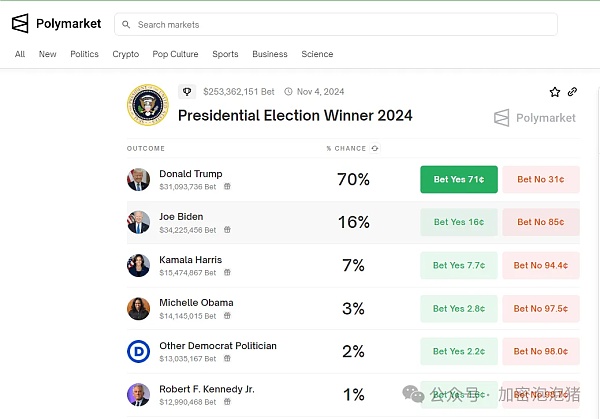Bet No 97.5¢ on Michelle Obama
Image resolution: width=600 pixels, height=419 pixels.
[x=541, y=308]
